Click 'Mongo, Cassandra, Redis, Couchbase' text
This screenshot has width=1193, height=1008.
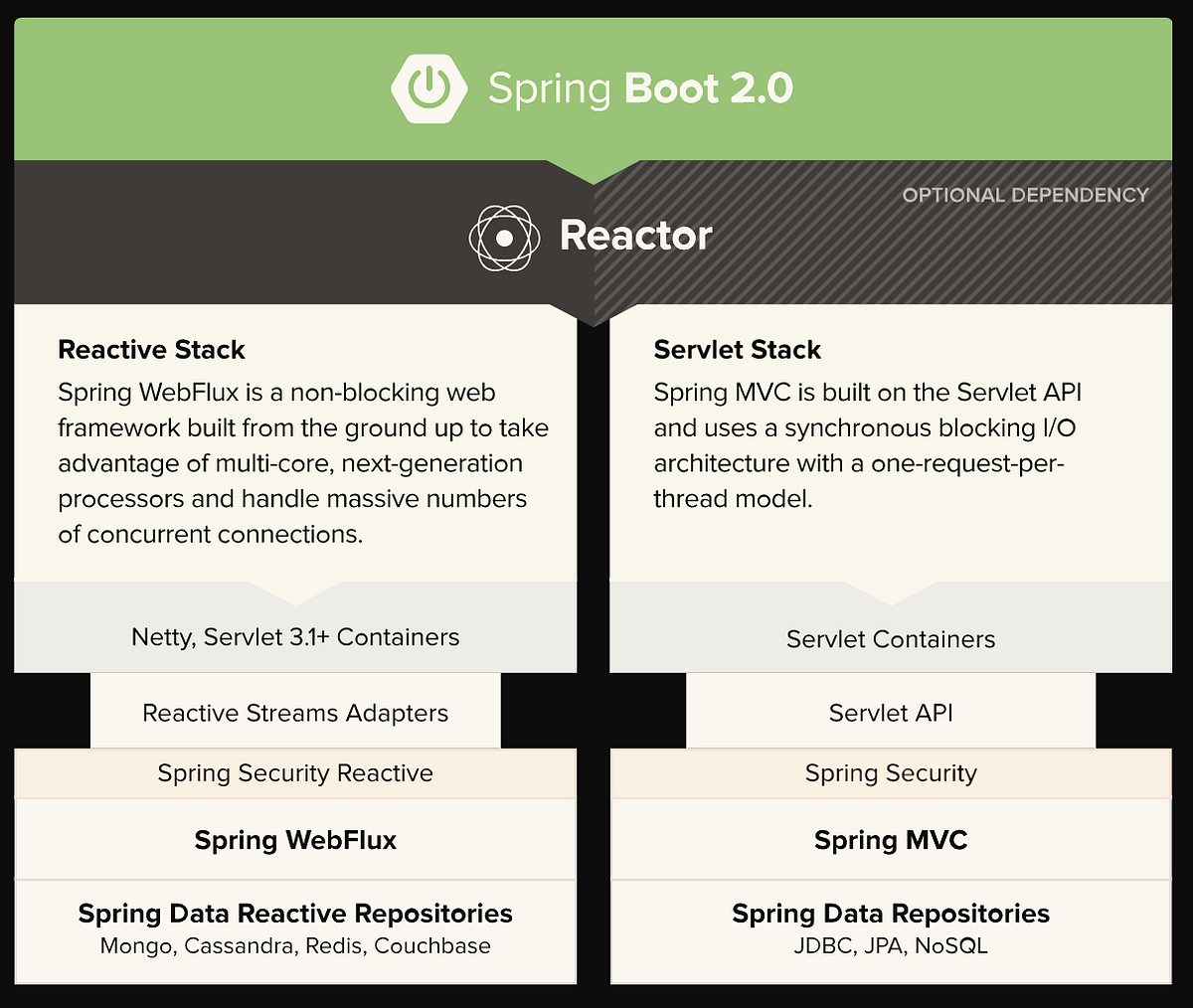(x=295, y=946)
